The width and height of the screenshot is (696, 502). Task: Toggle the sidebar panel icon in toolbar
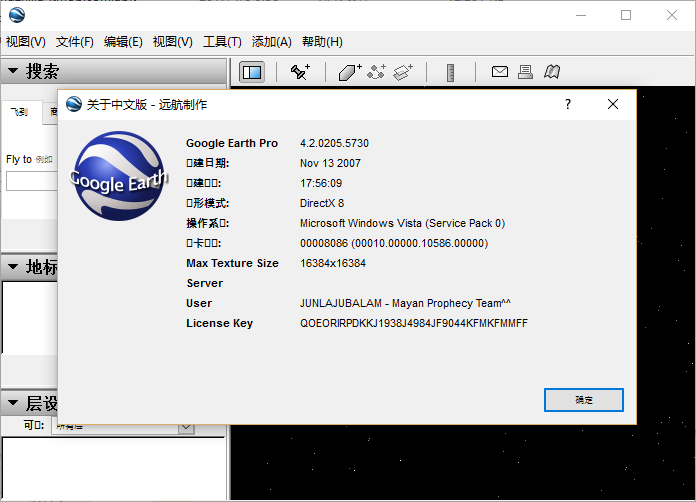(x=252, y=72)
